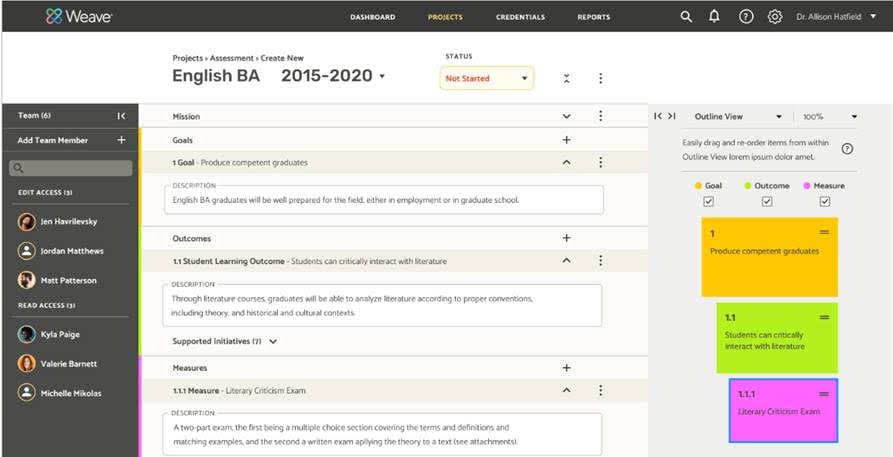Uncheck the Outcome checkbox in outline legend
893x457 pixels.
(x=767, y=201)
